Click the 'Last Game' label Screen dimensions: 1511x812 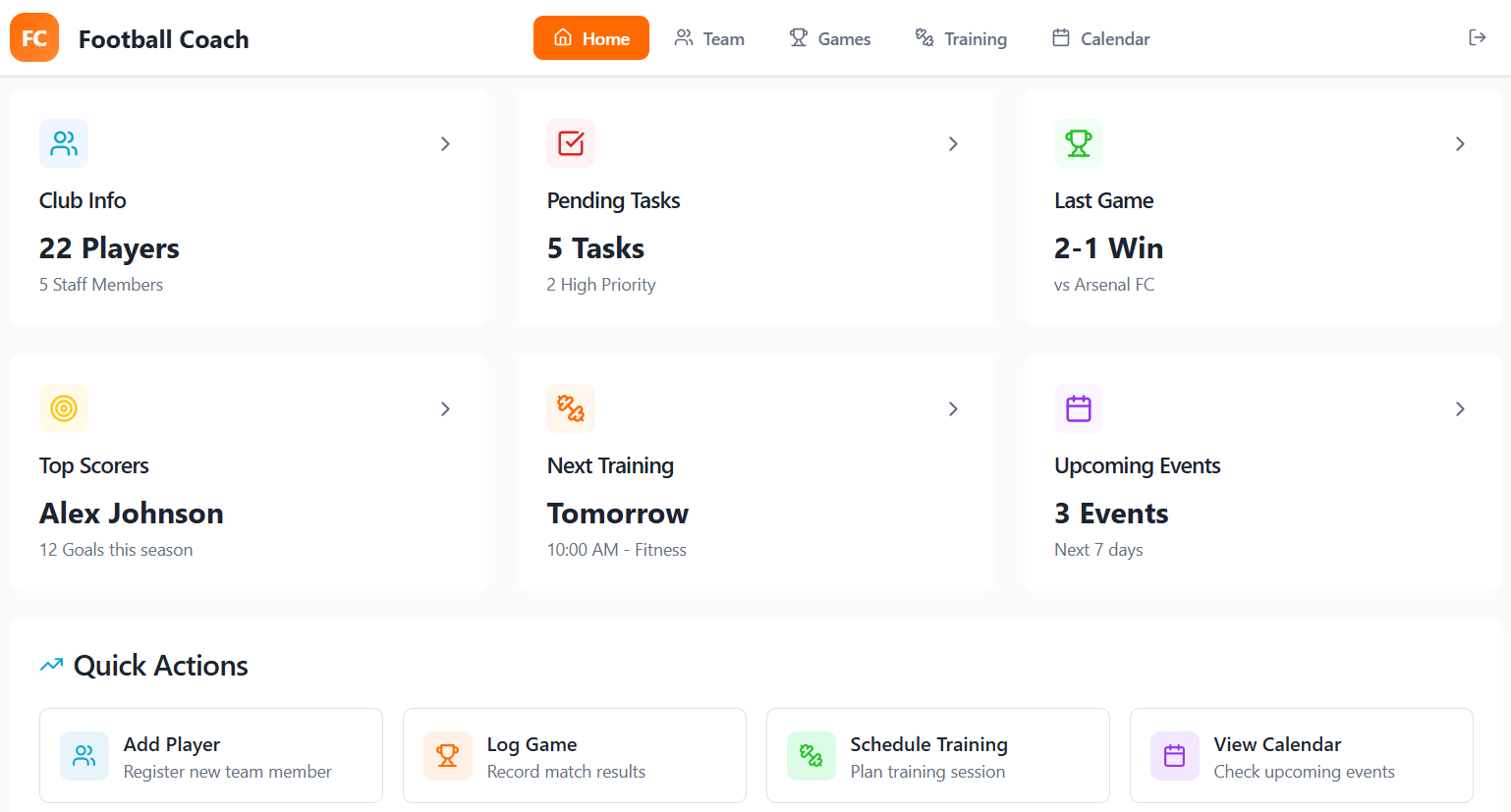coord(1104,200)
